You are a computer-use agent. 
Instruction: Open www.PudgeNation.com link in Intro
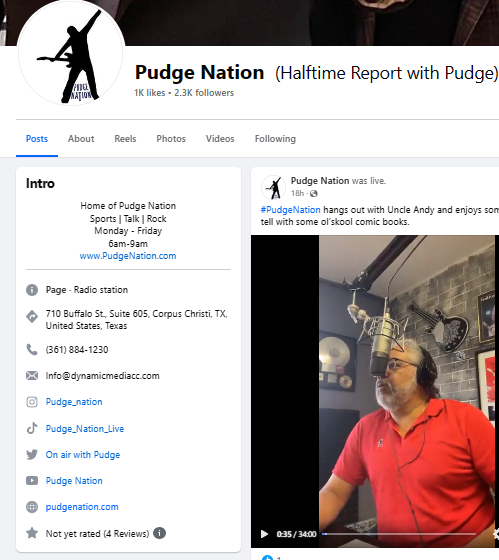click(128, 256)
